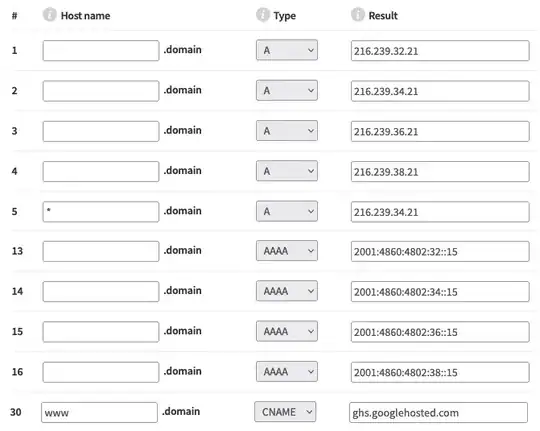Click the result field showing ghs.googlehosted.com
Viewport: 540px width, 431px height.
tap(438, 412)
